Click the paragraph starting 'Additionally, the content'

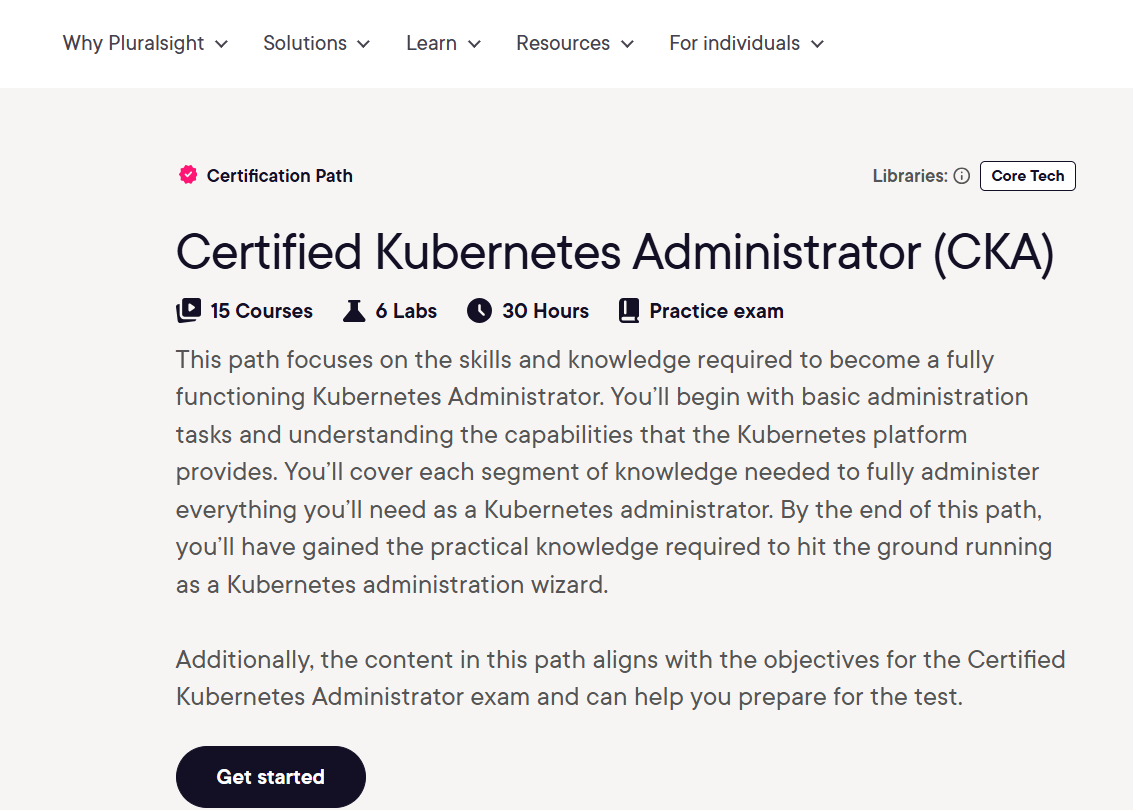pyautogui.click(x=621, y=678)
